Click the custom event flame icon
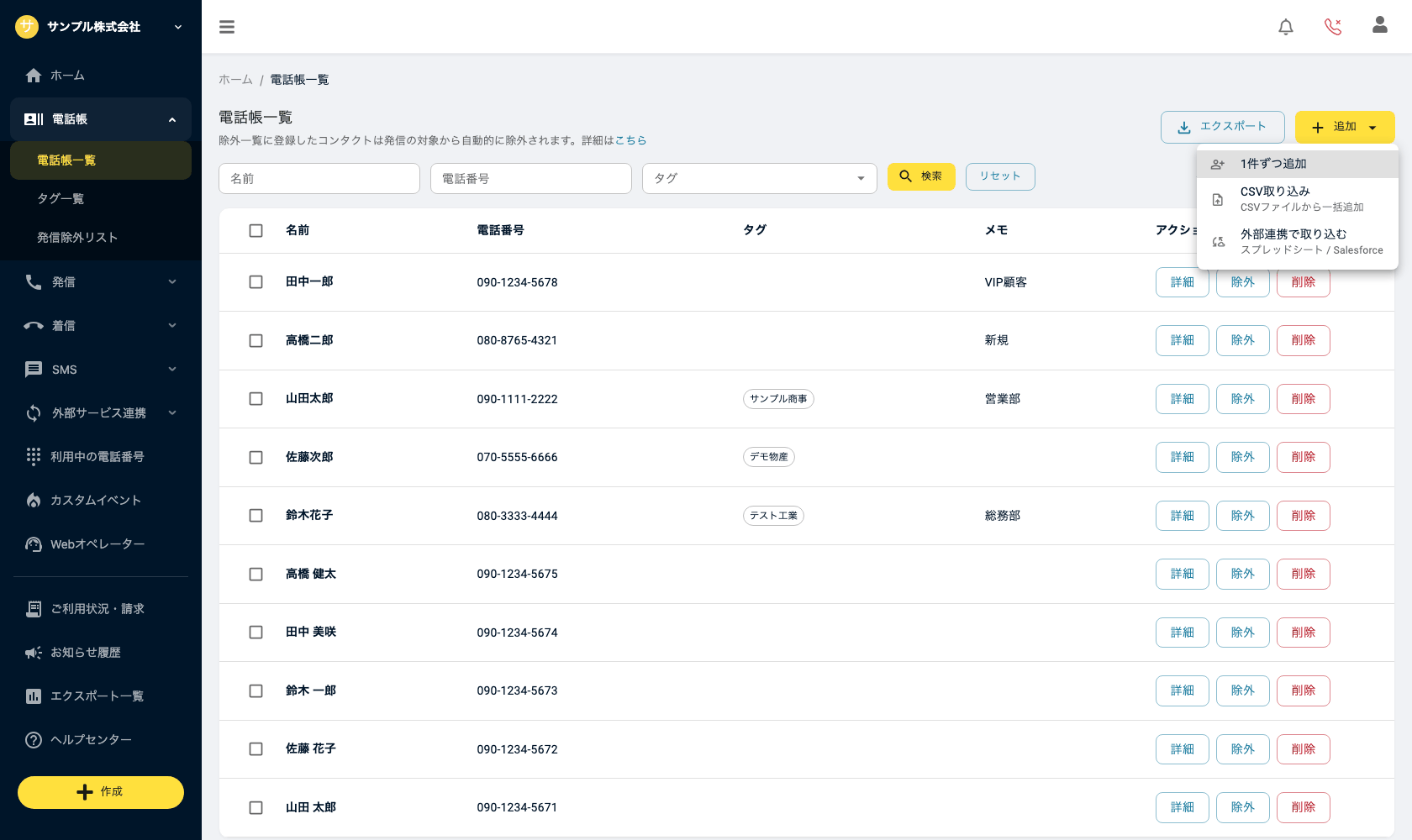Viewport: 1412px width, 840px height. (x=34, y=501)
